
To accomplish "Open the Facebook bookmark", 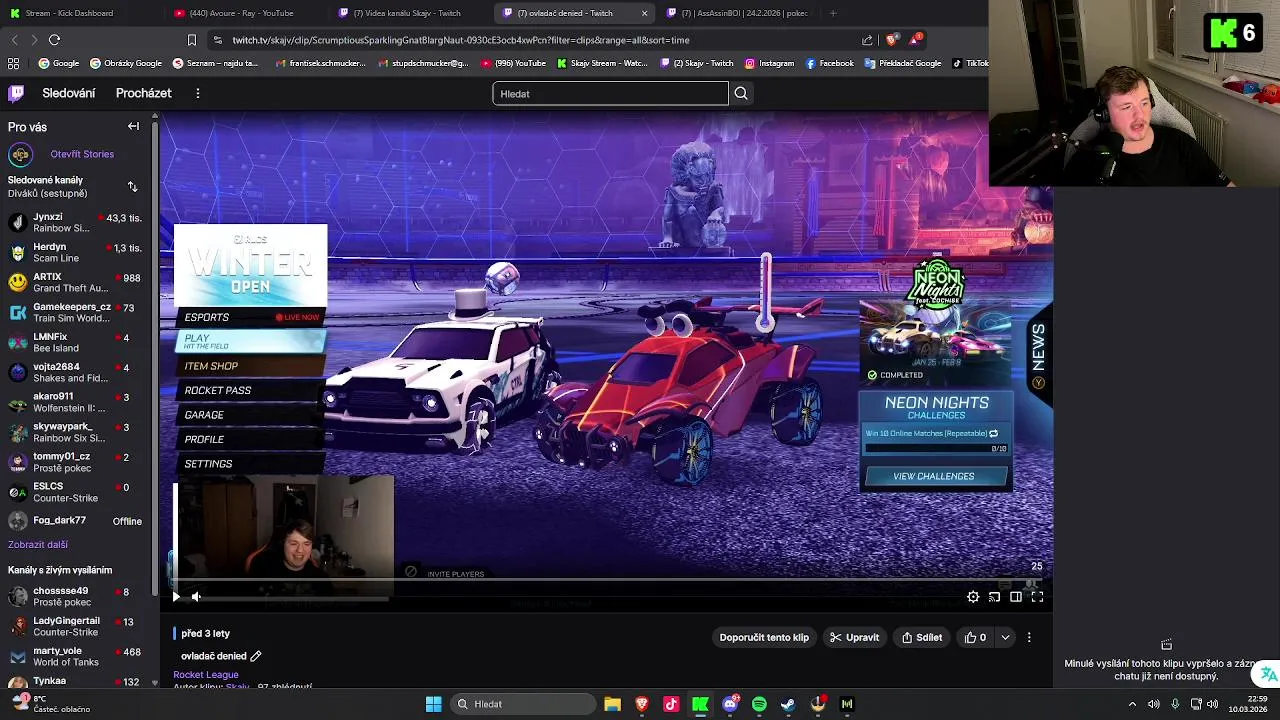I will click(x=829, y=63).
